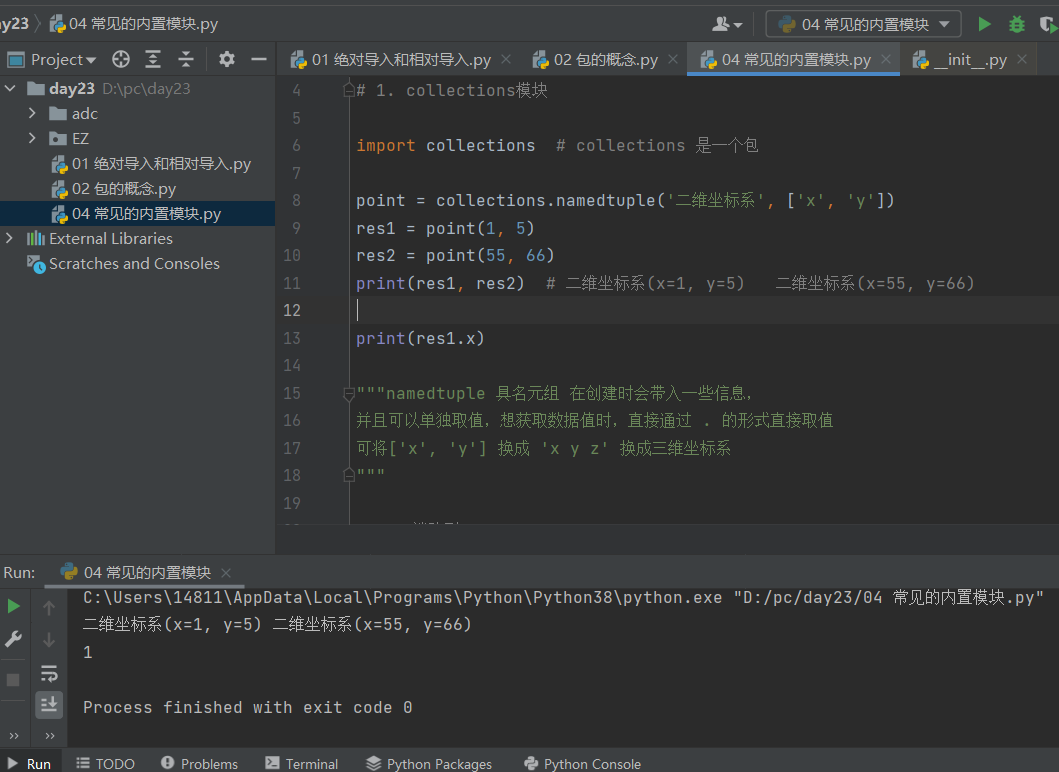
Task: Click gutter line number 12
Action: click(x=292, y=310)
